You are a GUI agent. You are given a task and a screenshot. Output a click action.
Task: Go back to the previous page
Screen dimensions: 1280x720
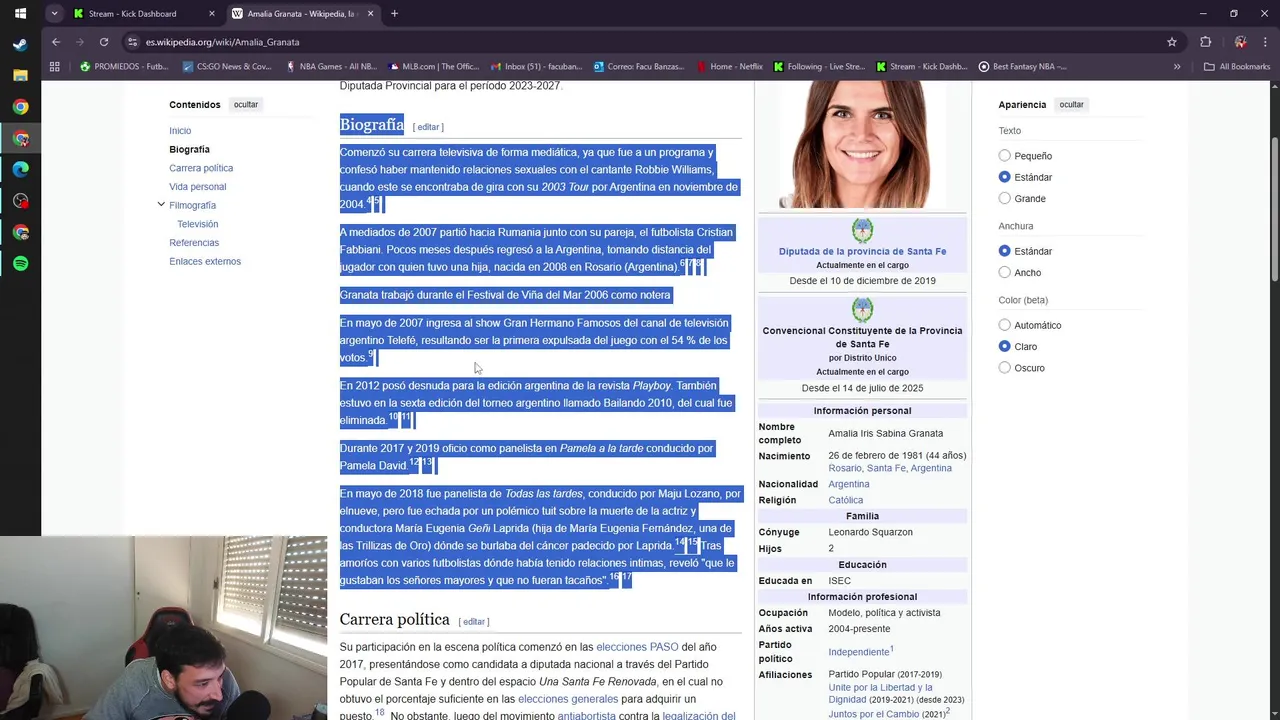pyautogui.click(x=56, y=42)
